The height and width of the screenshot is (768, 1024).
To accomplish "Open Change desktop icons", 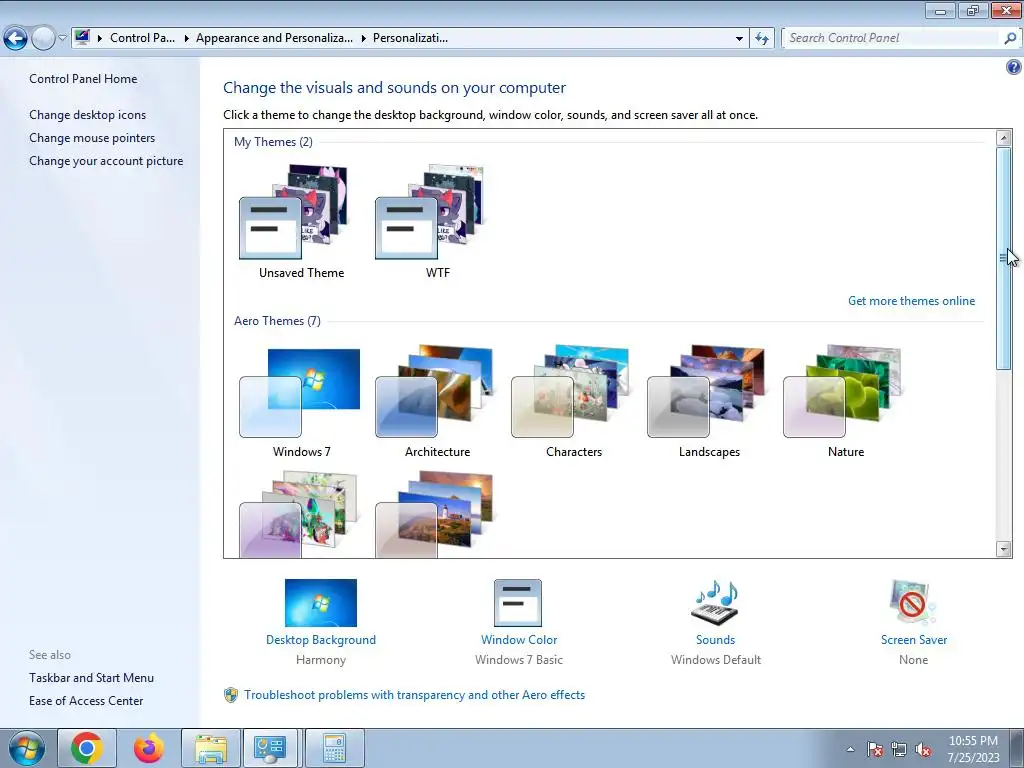I will click(88, 115).
